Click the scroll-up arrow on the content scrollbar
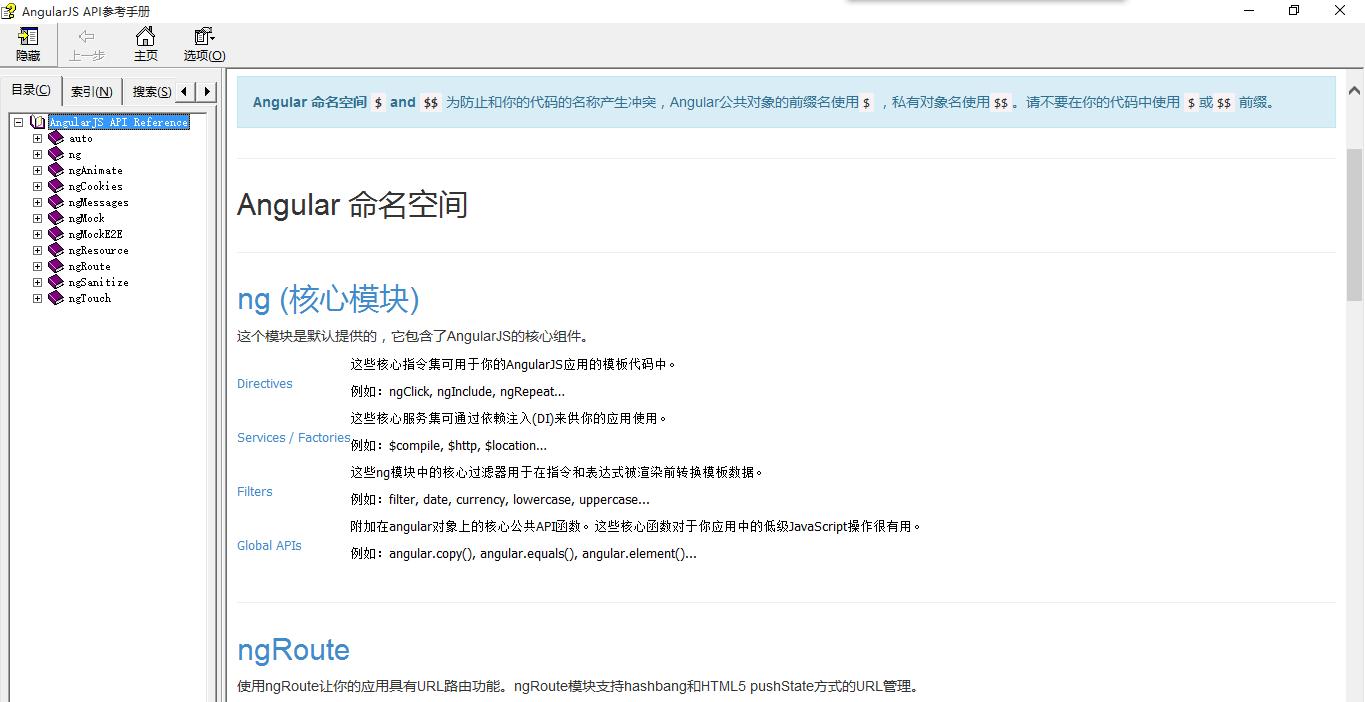The height and width of the screenshot is (702, 1365). [1354, 89]
